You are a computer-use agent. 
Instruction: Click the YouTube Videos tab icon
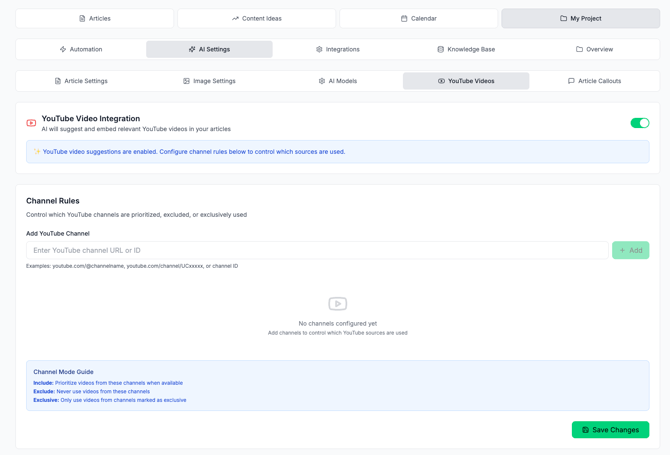click(441, 81)
